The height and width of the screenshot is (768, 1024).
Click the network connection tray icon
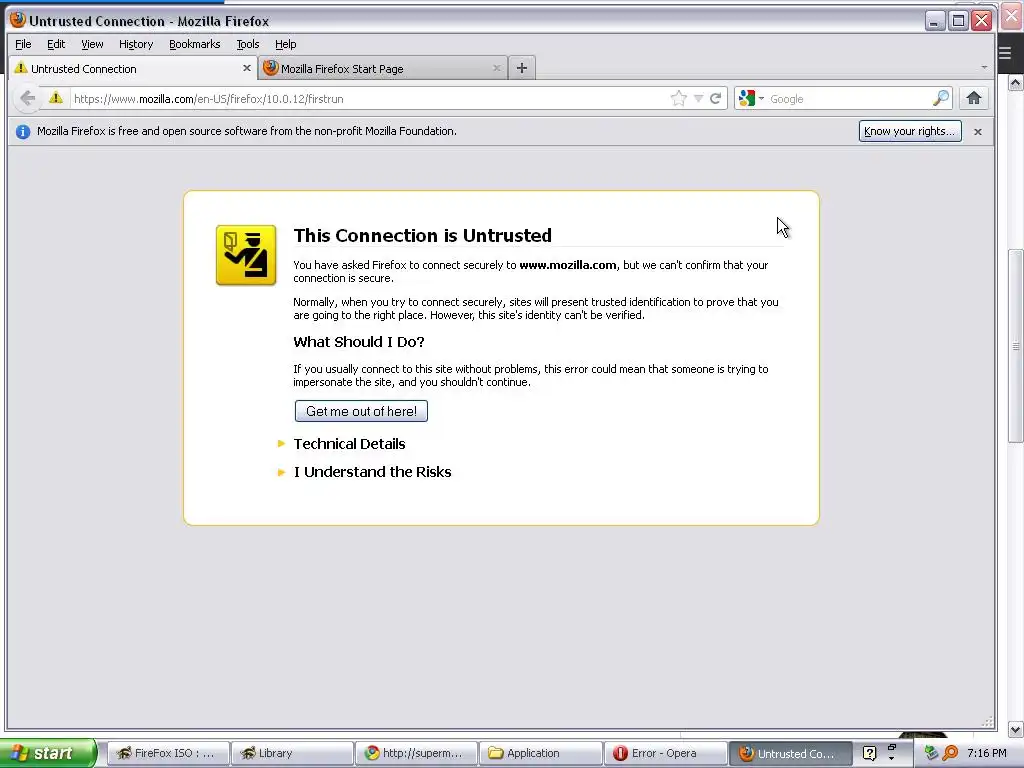[x=931, y=753]
